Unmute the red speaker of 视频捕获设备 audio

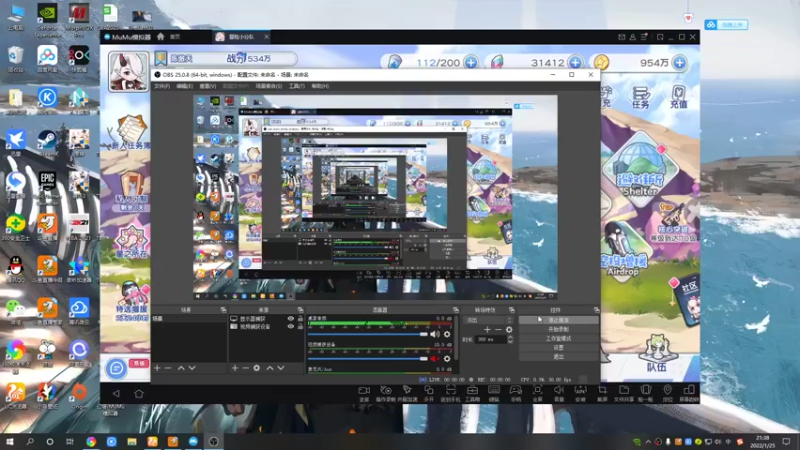[x=434, y=359]
